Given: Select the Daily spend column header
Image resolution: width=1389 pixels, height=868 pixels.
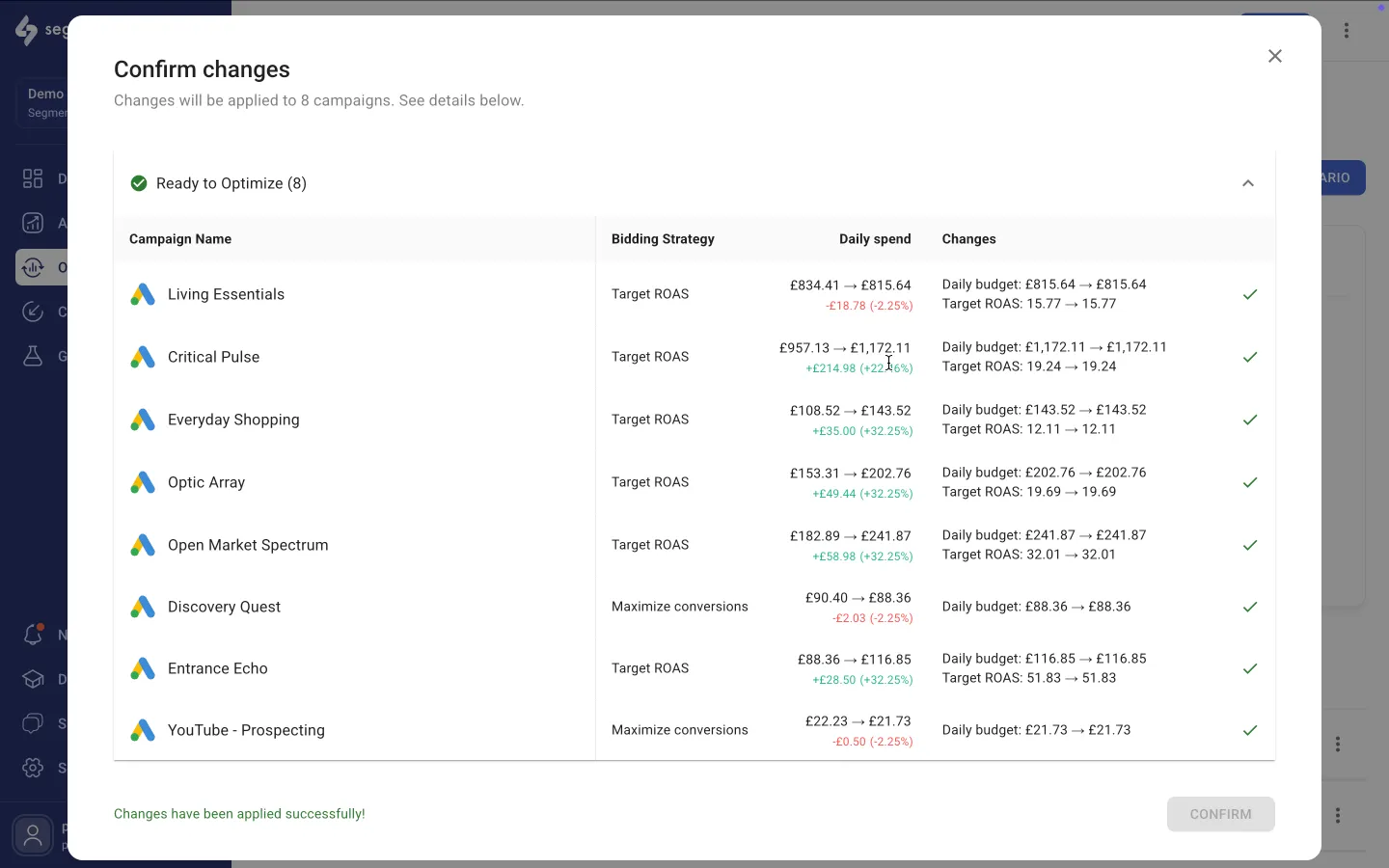Looking at the screenshot, I should [x=875, y=239].
